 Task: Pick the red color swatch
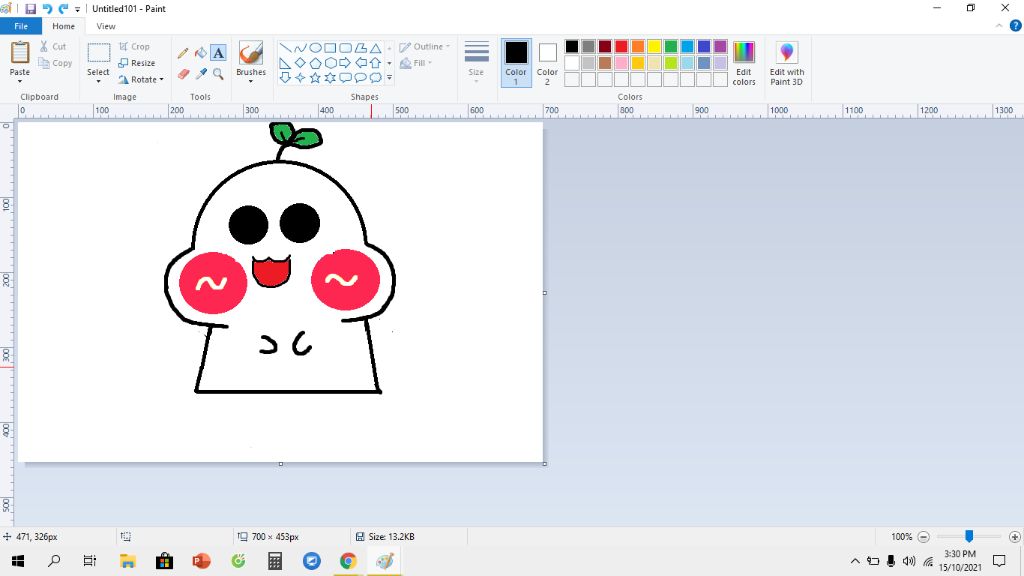(x=621, y=47)
